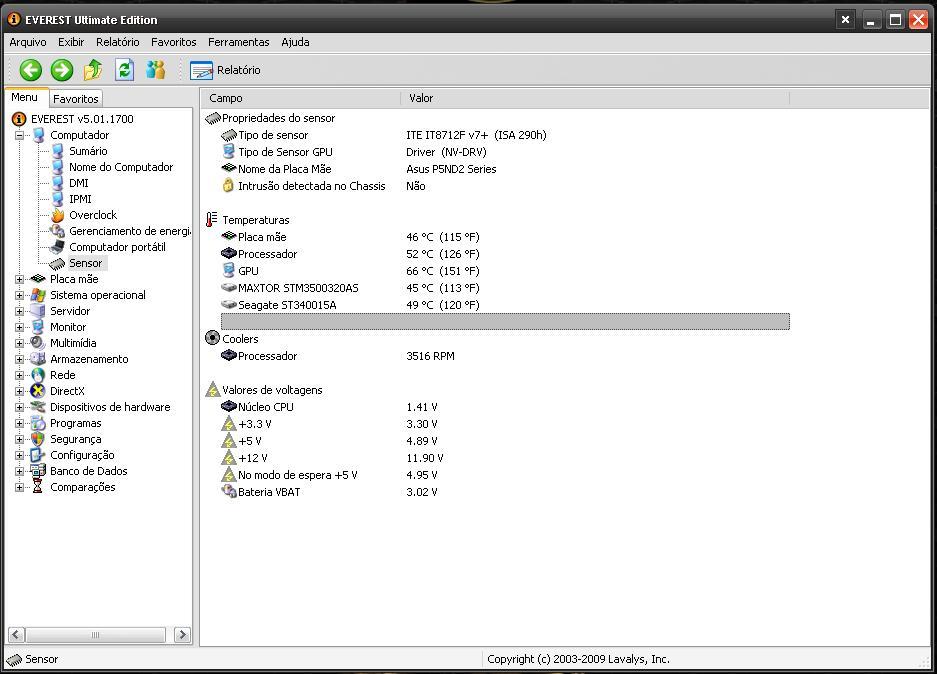
Task: Collapse the Computador tree node
Action: [x=19, y=135]
